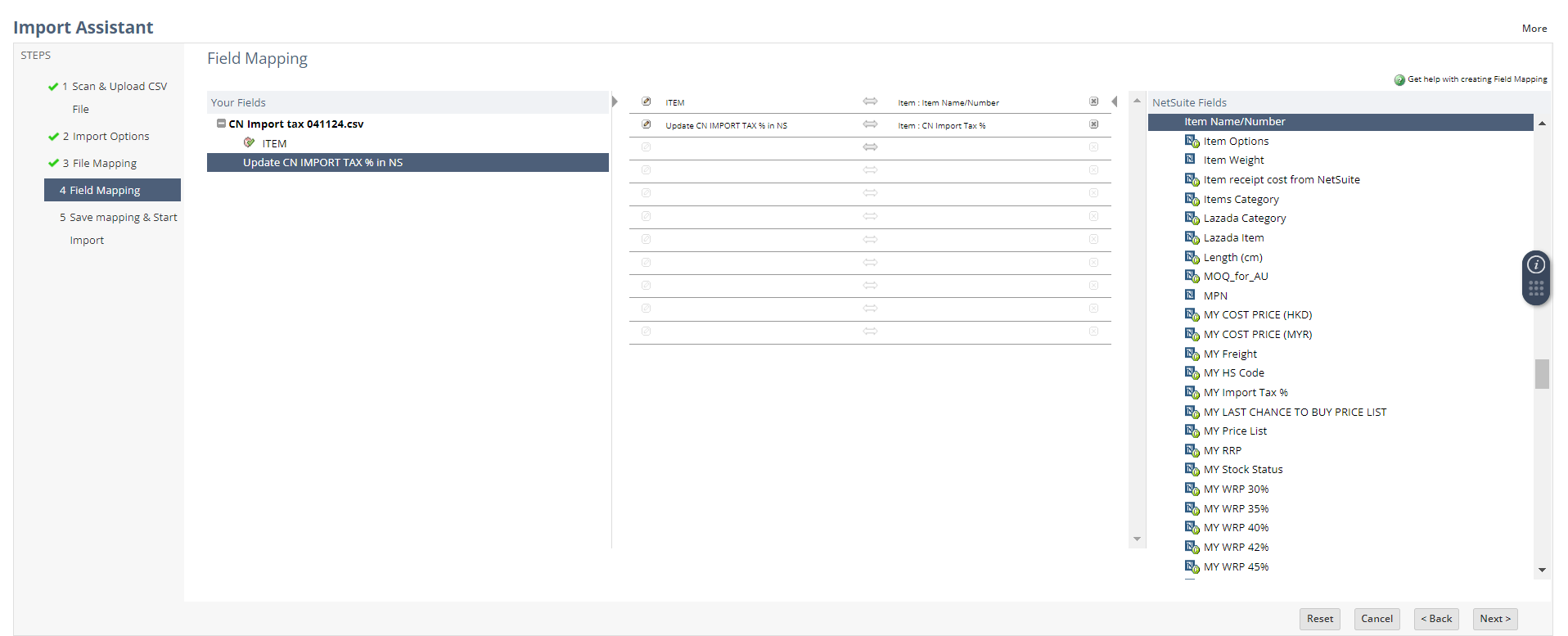1568x636 pixels.
Task: Click the right arrow to add Your Field
Action: (615, 101)
